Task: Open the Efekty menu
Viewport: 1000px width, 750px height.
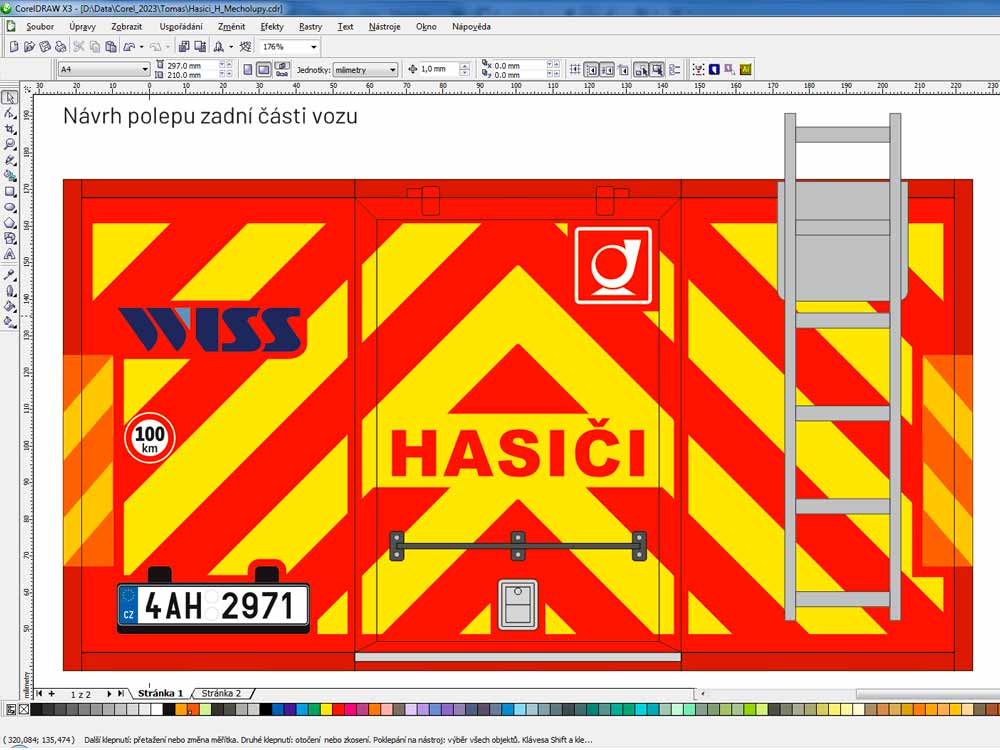Action: click(271, 27)
